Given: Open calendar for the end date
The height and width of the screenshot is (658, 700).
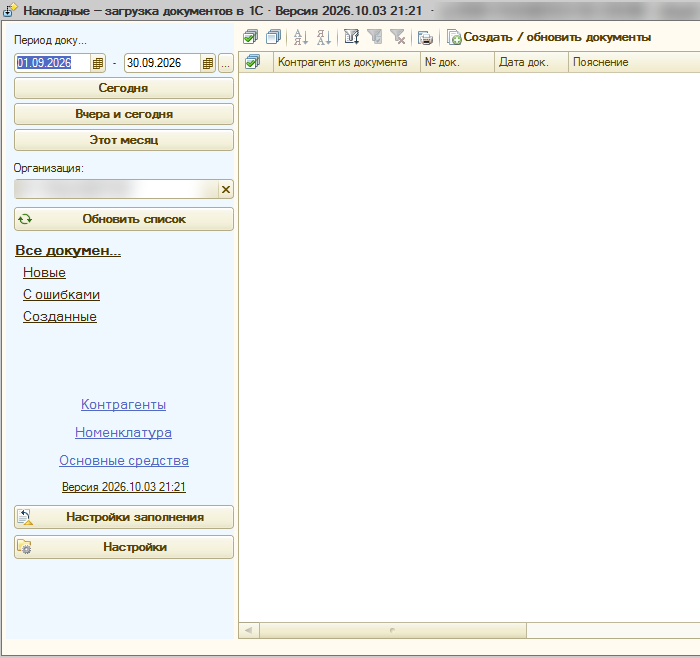Looking at the screenshot, I should click(208, 63).
